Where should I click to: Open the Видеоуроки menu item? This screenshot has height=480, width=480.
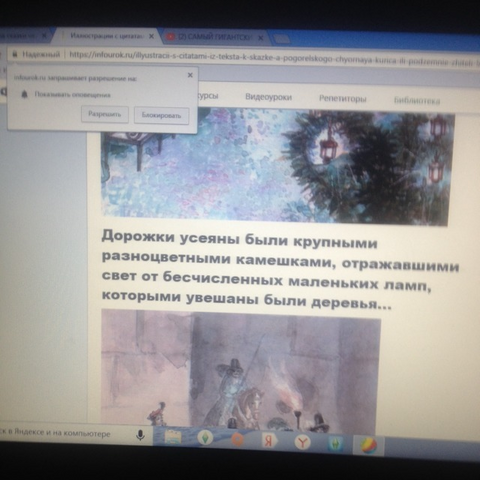(x=269, y=97)
